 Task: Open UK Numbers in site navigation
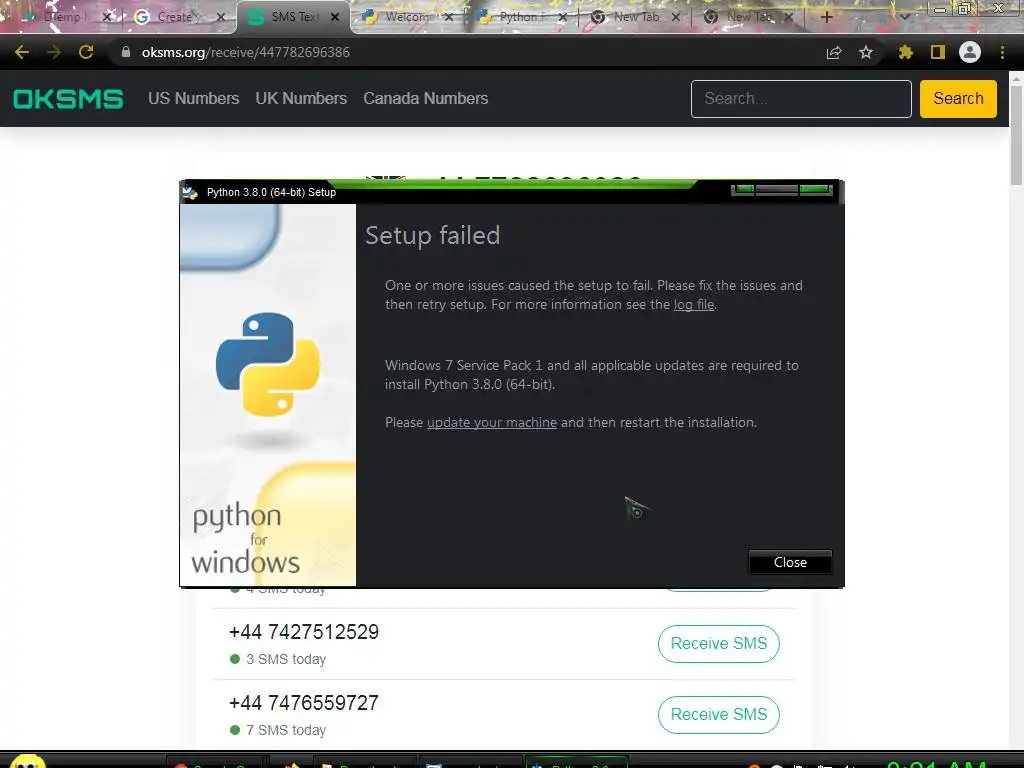tap(301, 99)
